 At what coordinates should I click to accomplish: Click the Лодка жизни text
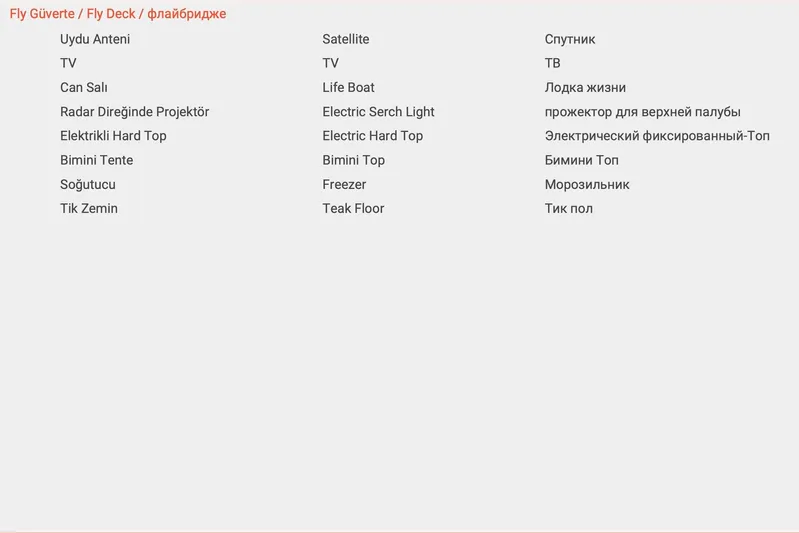point(585,88)
